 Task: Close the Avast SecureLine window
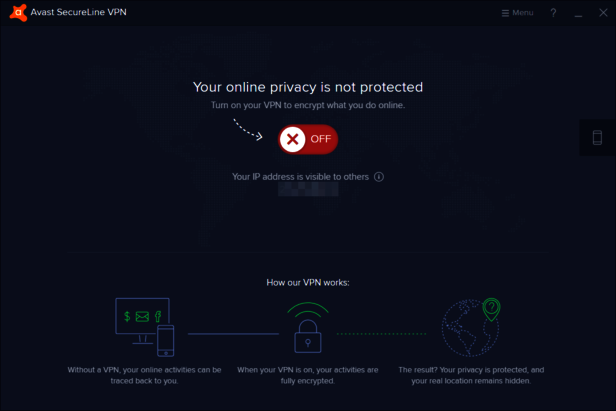tap(602, 13)
